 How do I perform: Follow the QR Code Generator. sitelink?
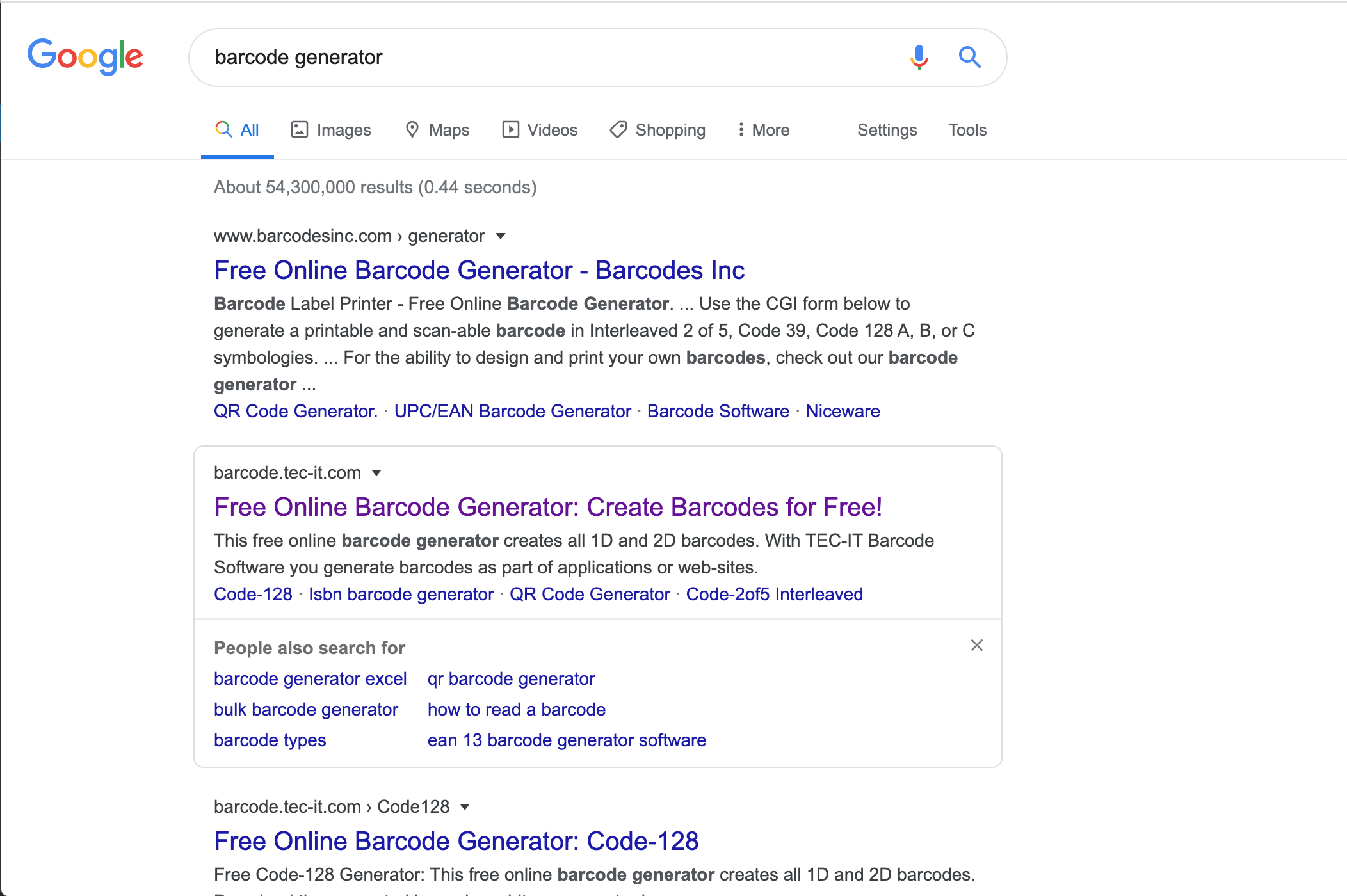click(296, 411)
